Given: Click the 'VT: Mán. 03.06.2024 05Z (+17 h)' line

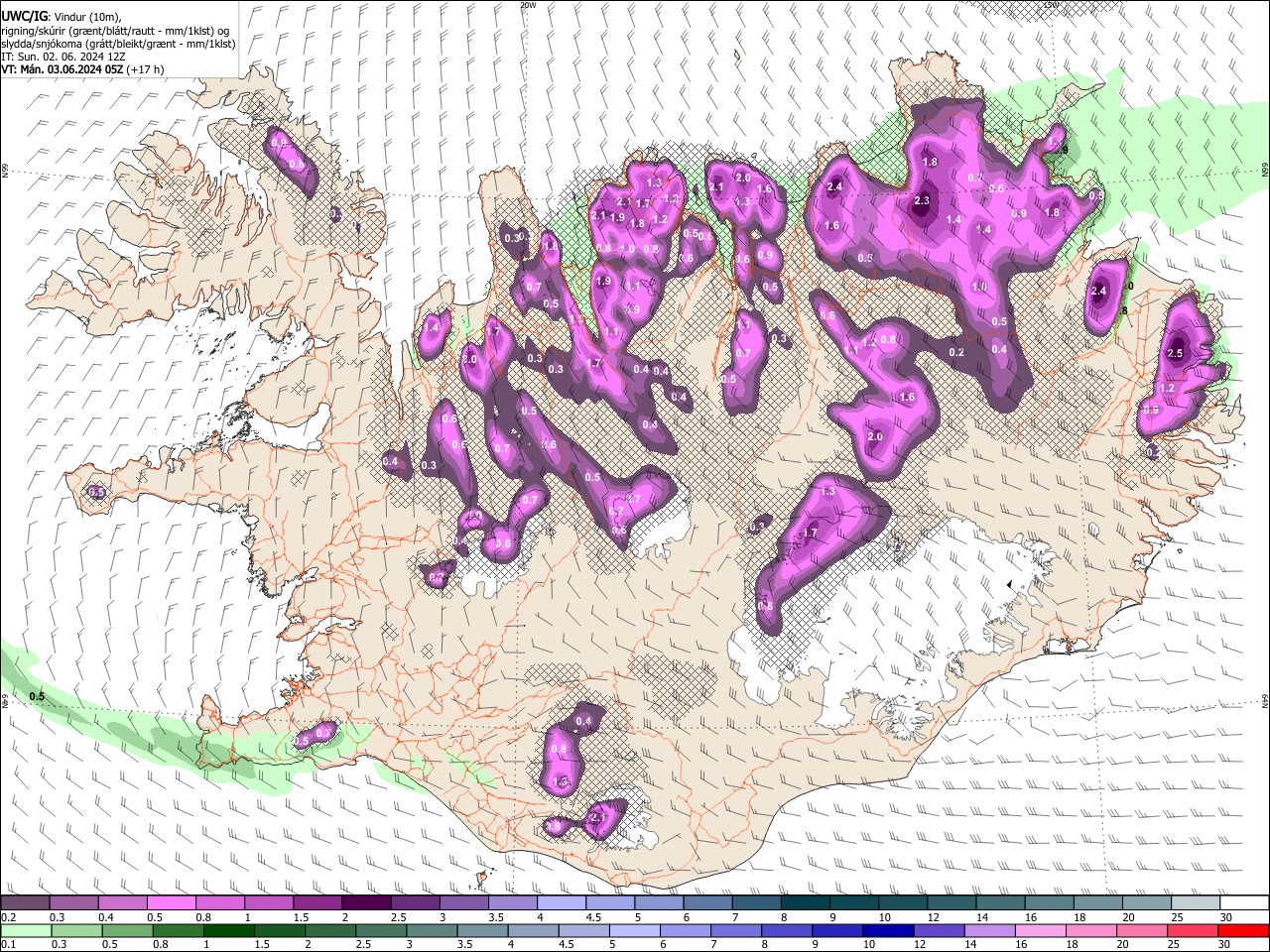Looking at the screenshot, I should pos(82,69).
